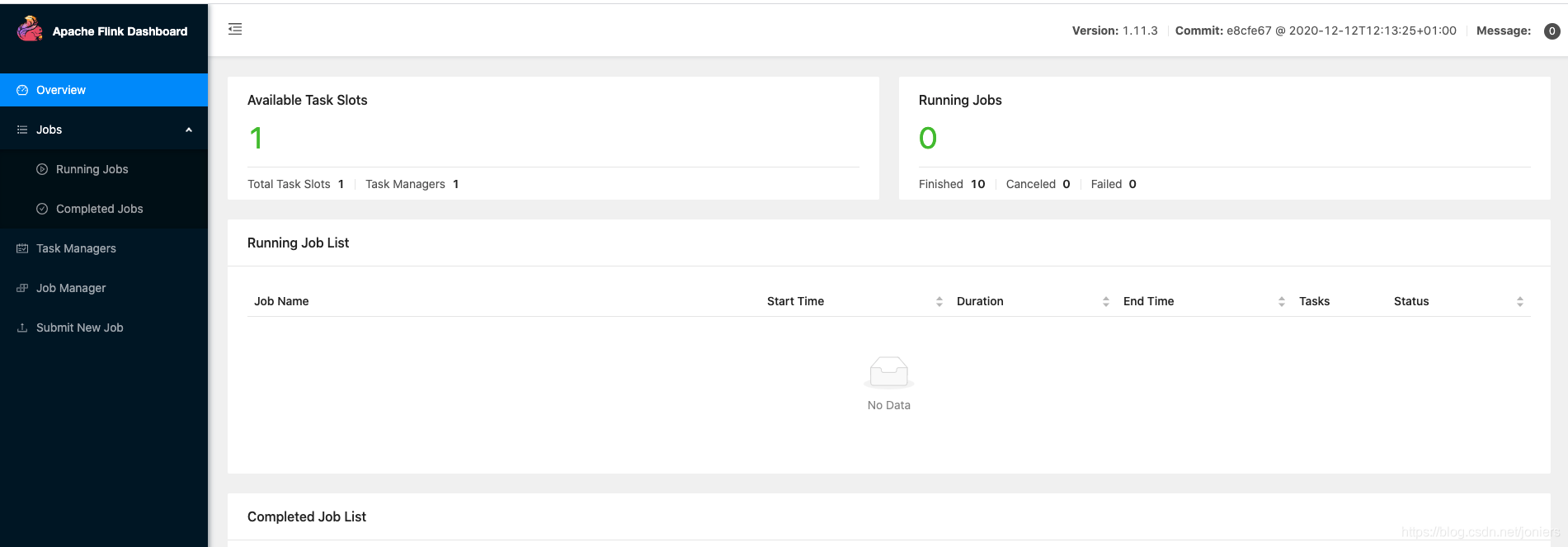
Task: Click the Job Name column header
Action: pos(281,301)
